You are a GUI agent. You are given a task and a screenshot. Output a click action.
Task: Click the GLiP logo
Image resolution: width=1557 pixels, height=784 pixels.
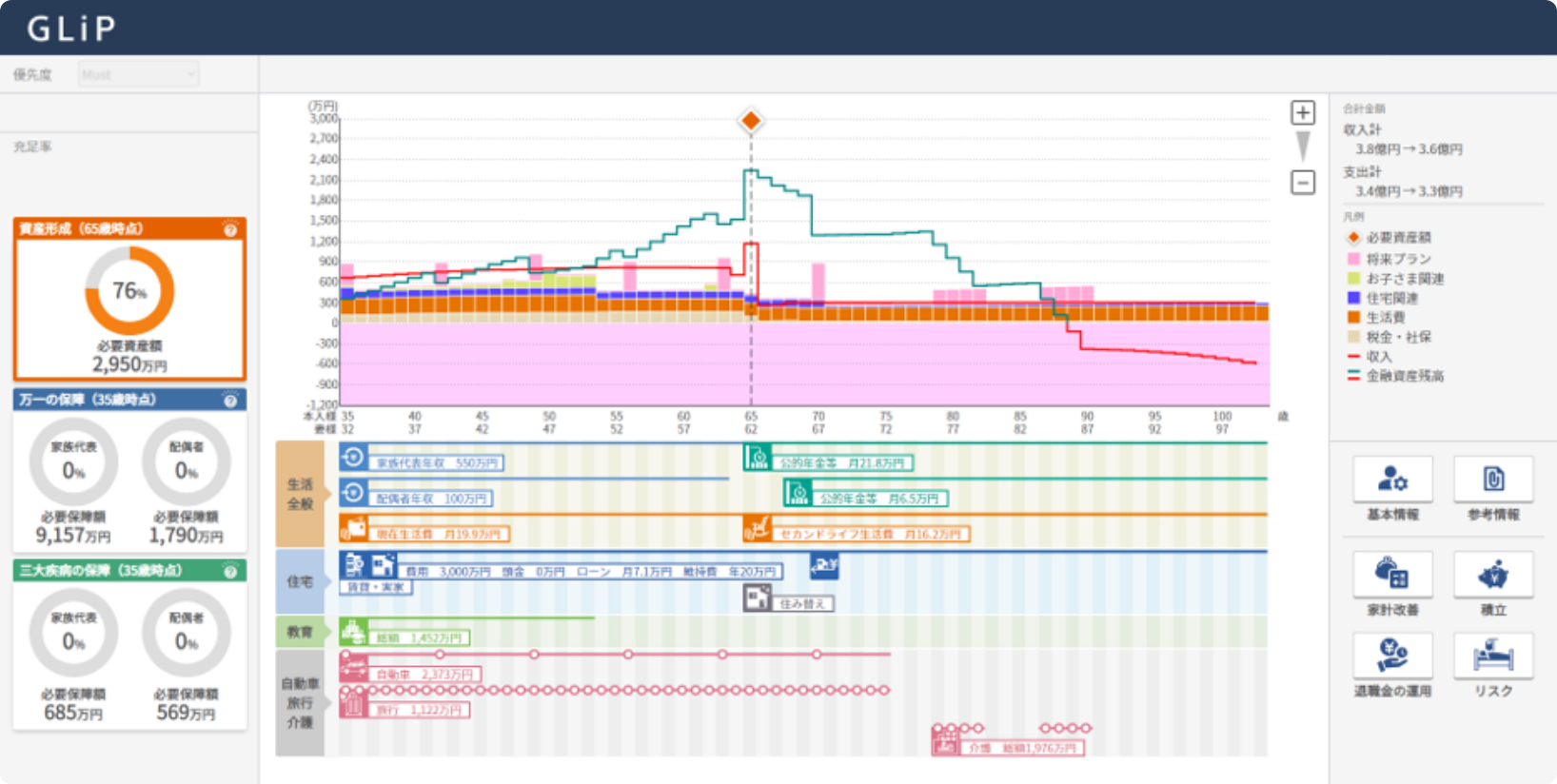coord(71,29)
